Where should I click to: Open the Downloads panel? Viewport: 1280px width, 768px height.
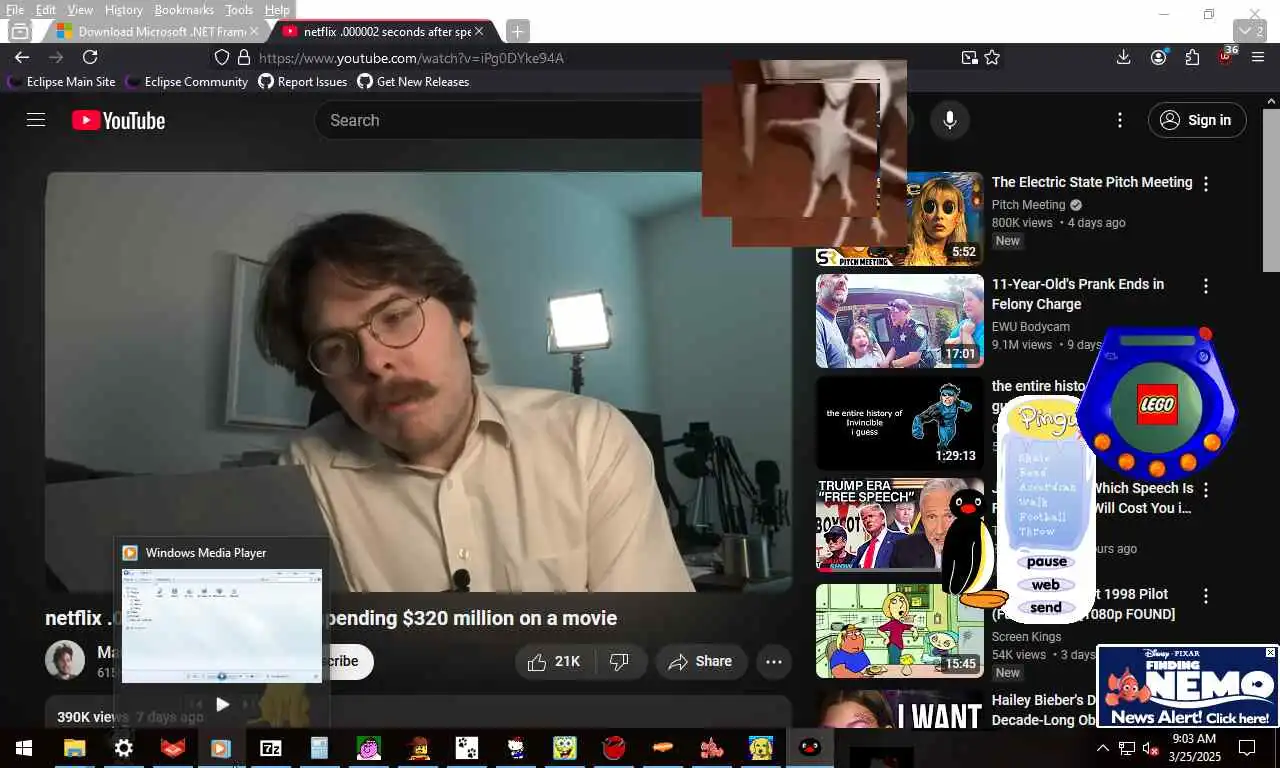[x=1124, y=58]
